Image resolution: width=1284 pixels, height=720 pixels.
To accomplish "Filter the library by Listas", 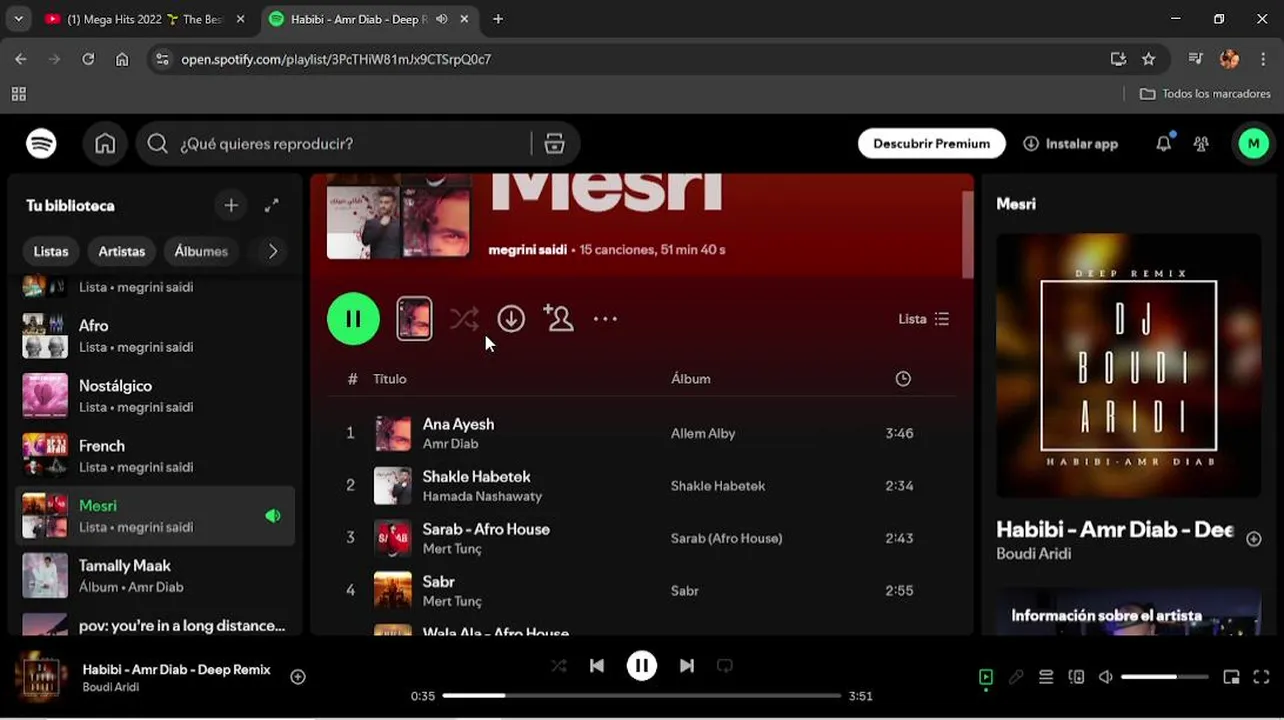I will 51,251.
